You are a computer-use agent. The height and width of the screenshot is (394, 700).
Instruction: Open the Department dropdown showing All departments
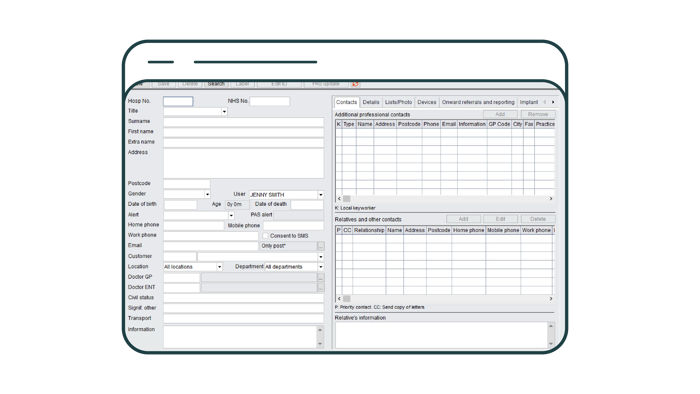pos(321,267)
